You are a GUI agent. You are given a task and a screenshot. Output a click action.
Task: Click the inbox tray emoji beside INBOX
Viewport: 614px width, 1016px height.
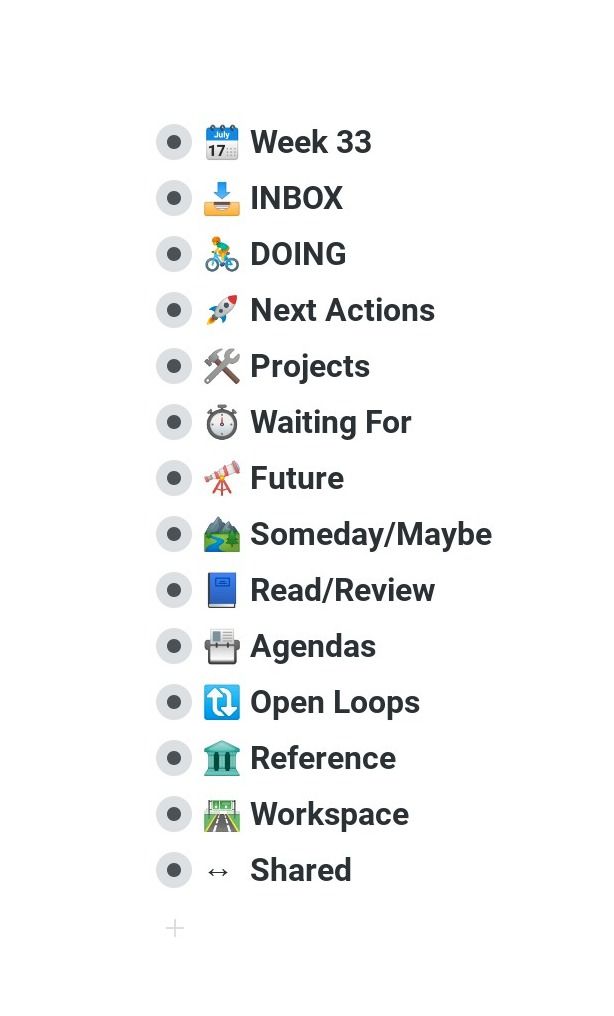(222, 198)
